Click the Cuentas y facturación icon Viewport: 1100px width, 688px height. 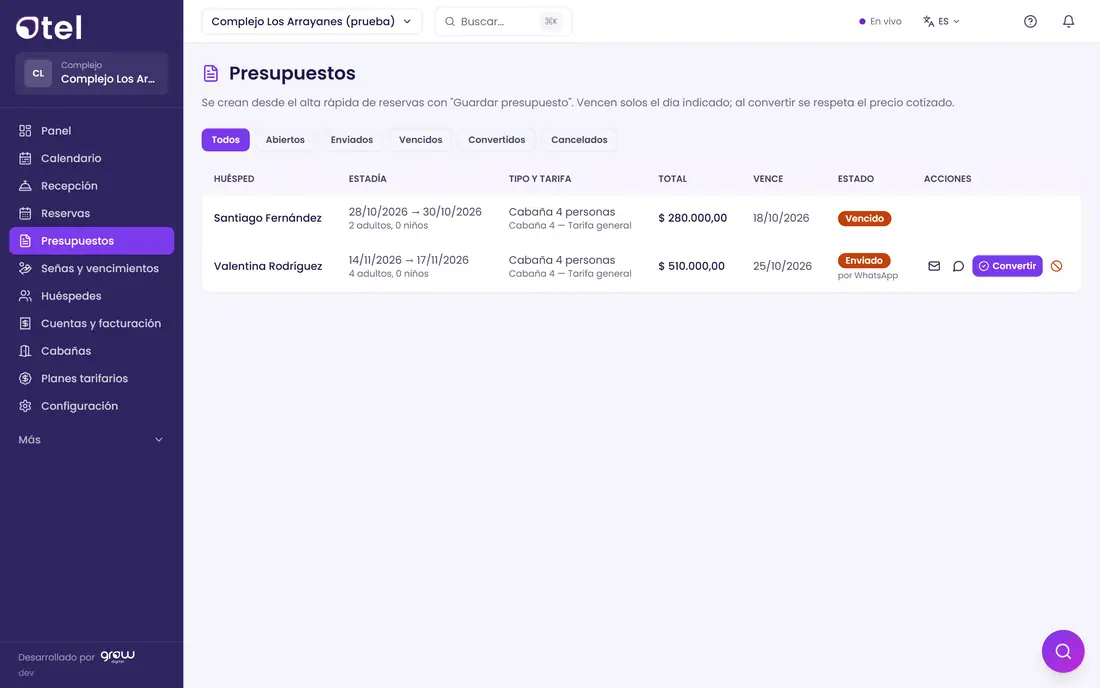point(25,323)
